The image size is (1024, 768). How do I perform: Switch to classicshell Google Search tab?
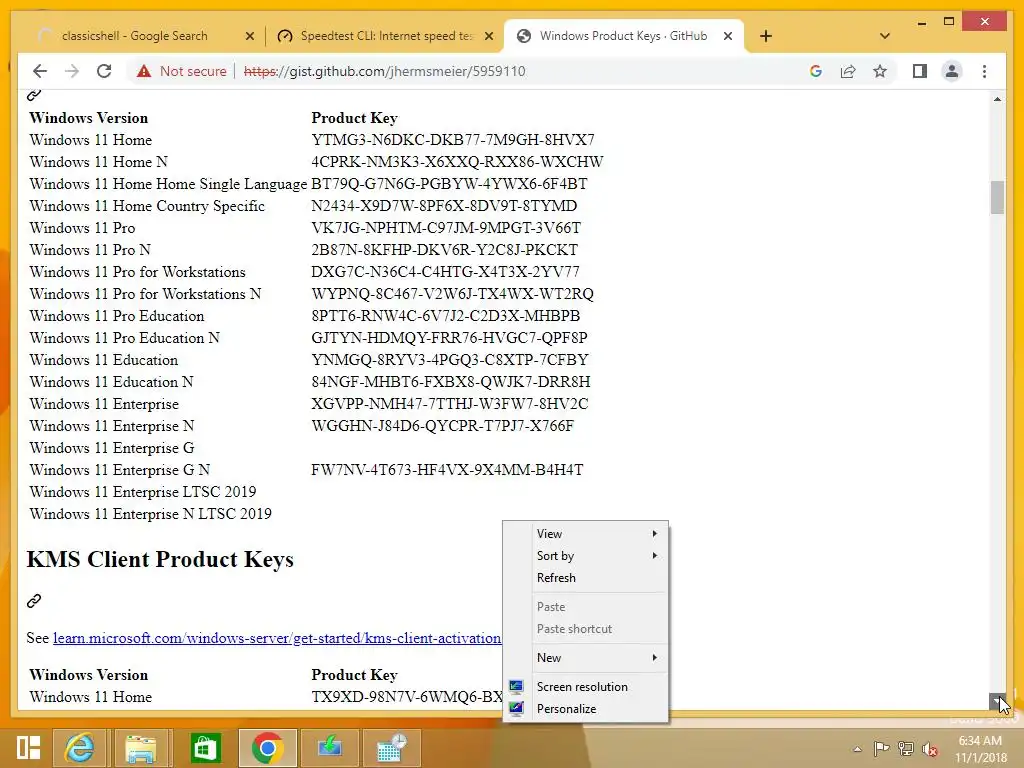(134, 36)
